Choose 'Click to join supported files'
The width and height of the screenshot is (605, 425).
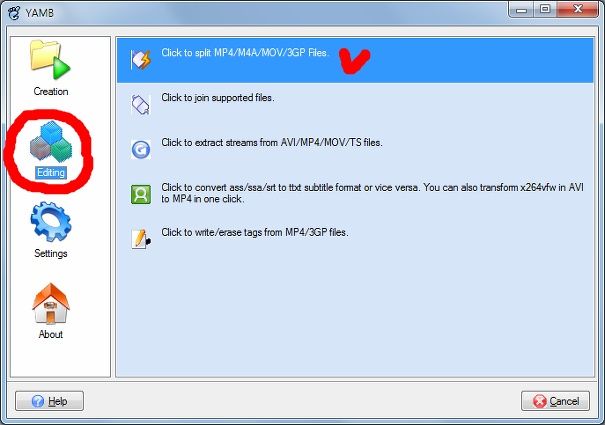(218, 98)
